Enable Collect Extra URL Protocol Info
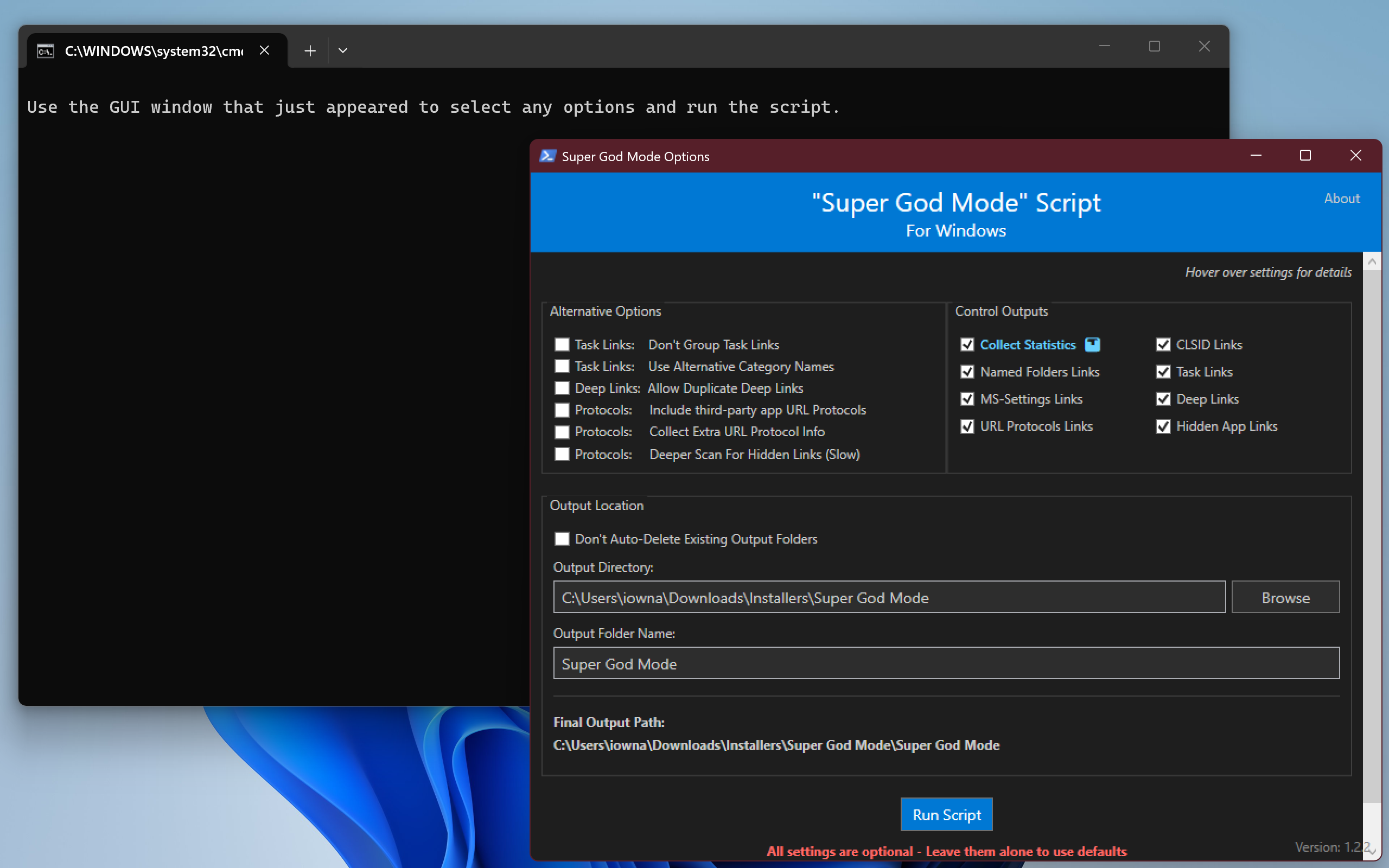 pos(562,432)
